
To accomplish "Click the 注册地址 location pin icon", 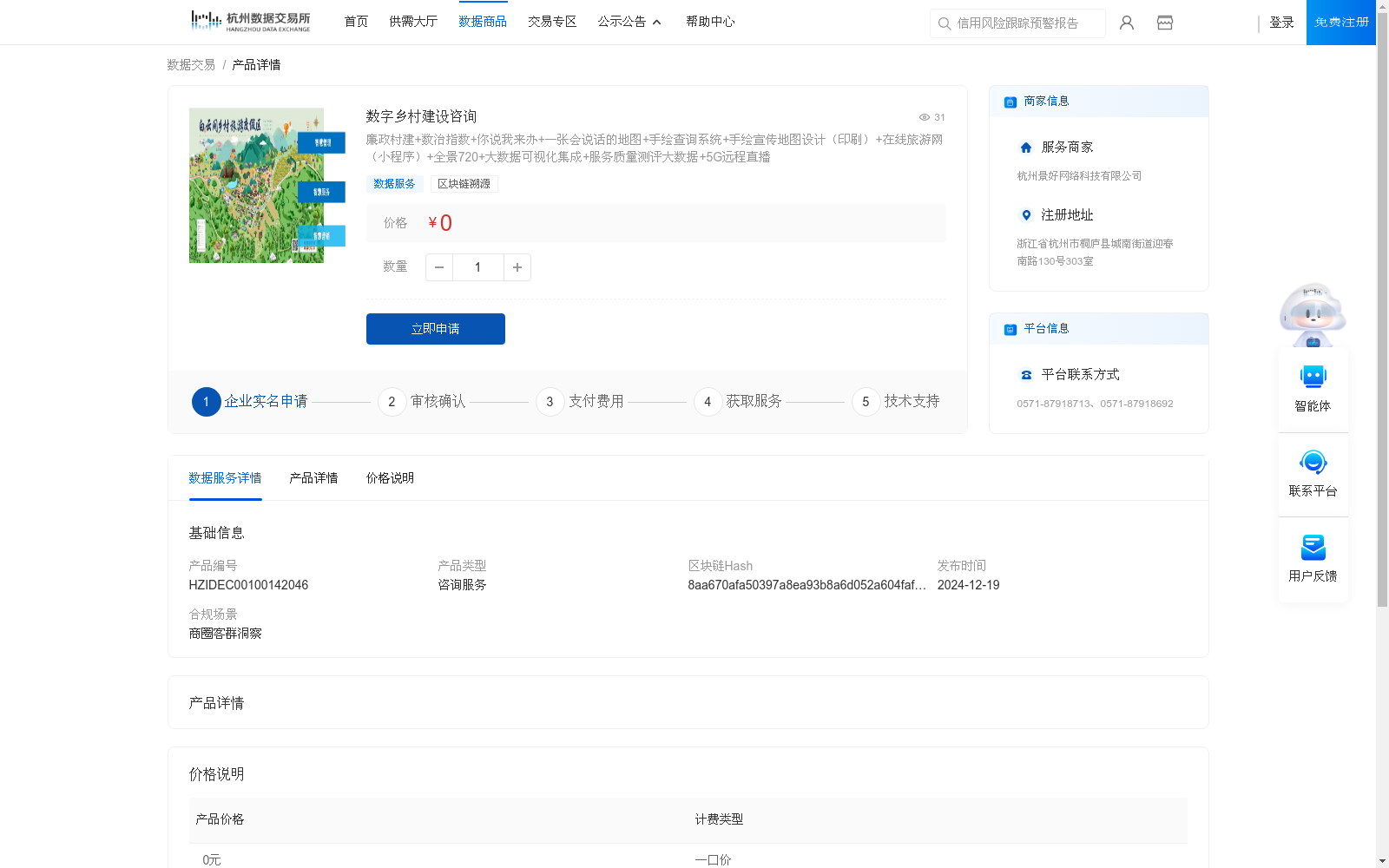I will (x=1026, y=215).
